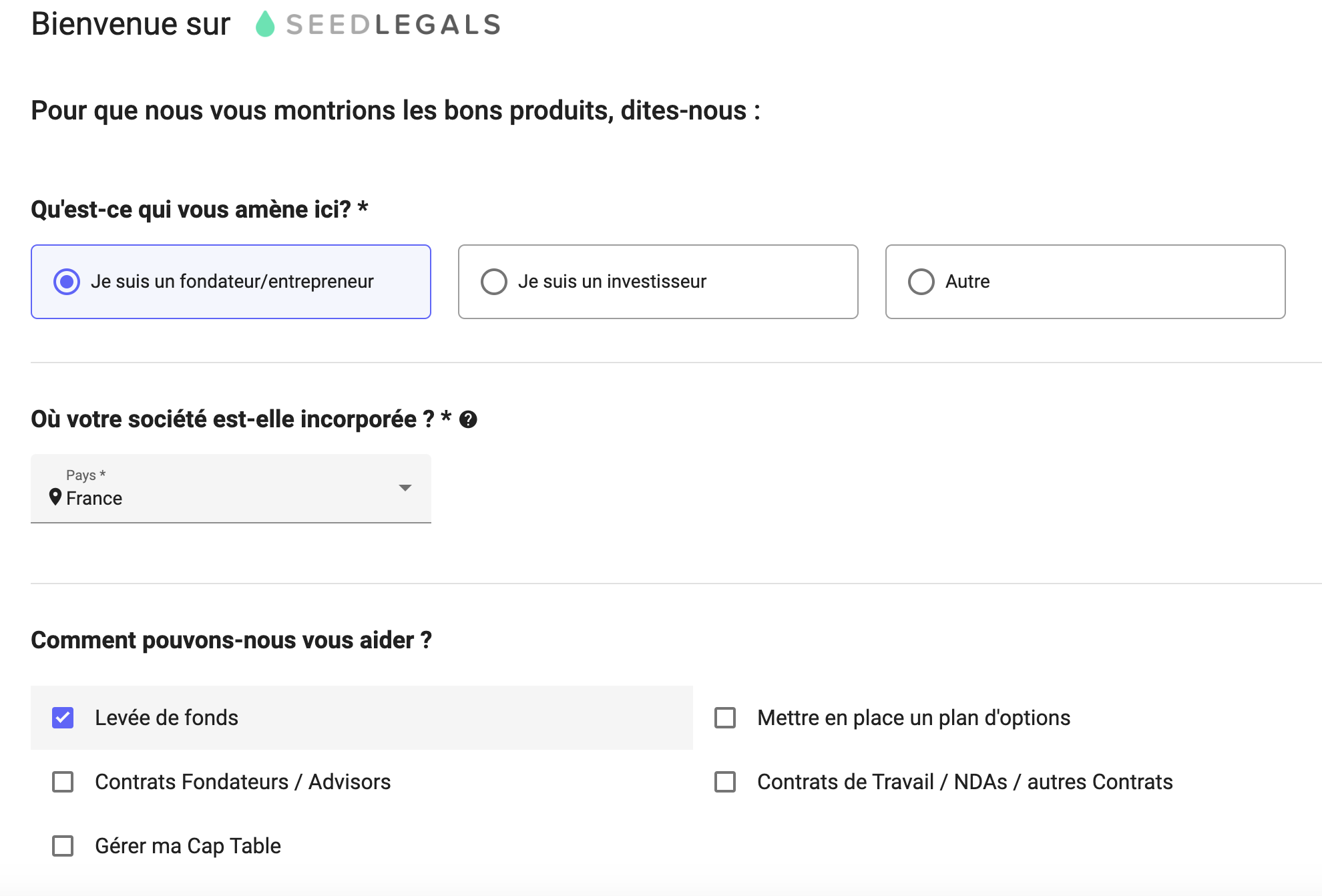This screenshot has height=896, width=1322.
Task: Click the location pin icon beside France
Action: pos(55,497)
